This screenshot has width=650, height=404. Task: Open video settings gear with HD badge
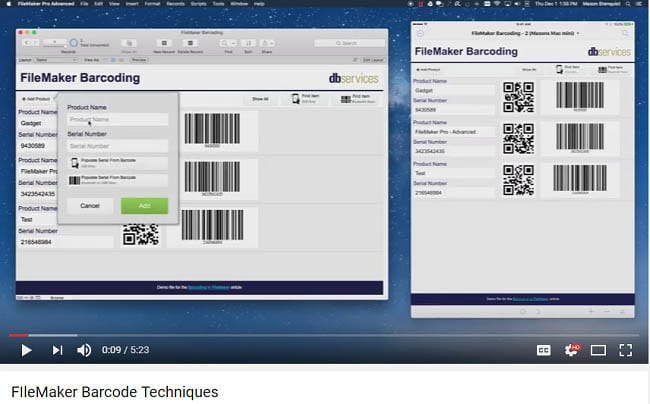pyautogui.click(x=572, y=350)
